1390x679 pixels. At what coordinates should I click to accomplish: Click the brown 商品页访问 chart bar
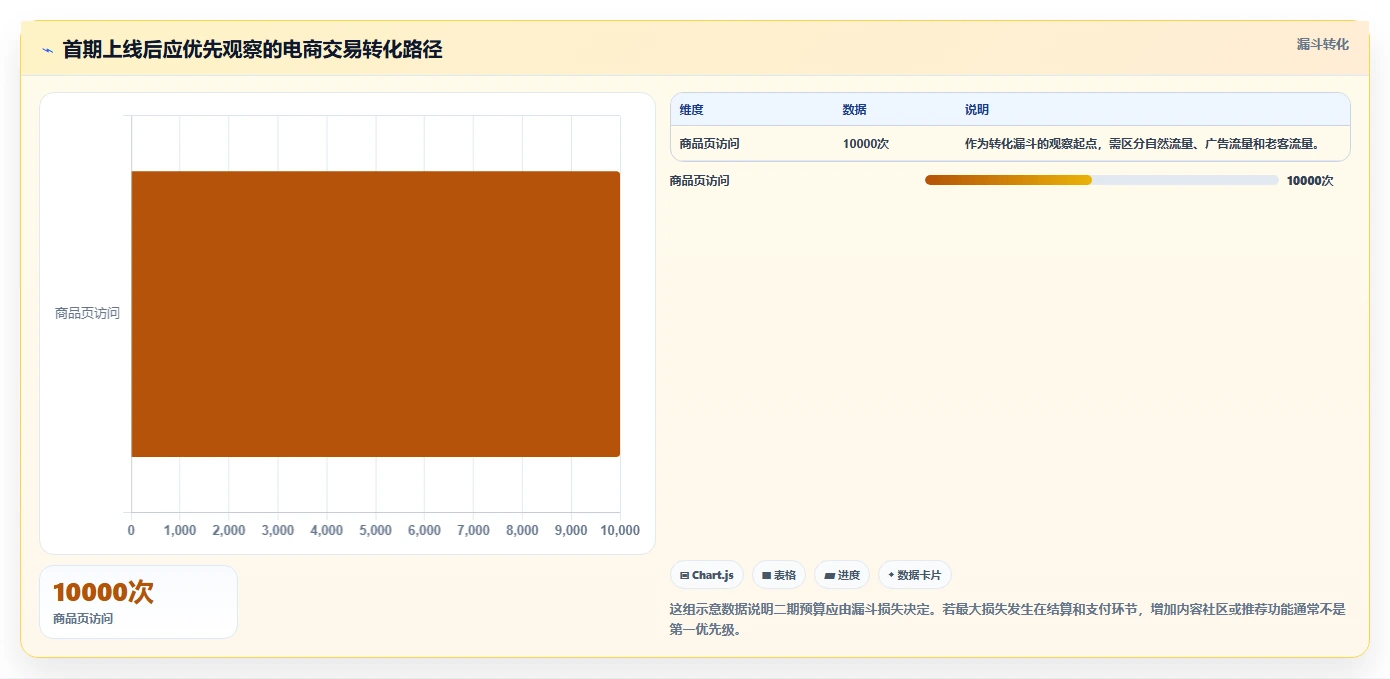(376, 314)
